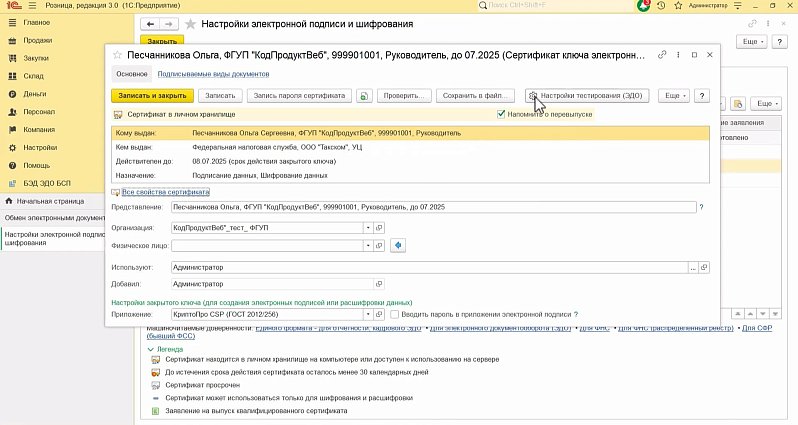Open application КриптоПро form icon
The image size is (798, 425).
click(379, 315)
